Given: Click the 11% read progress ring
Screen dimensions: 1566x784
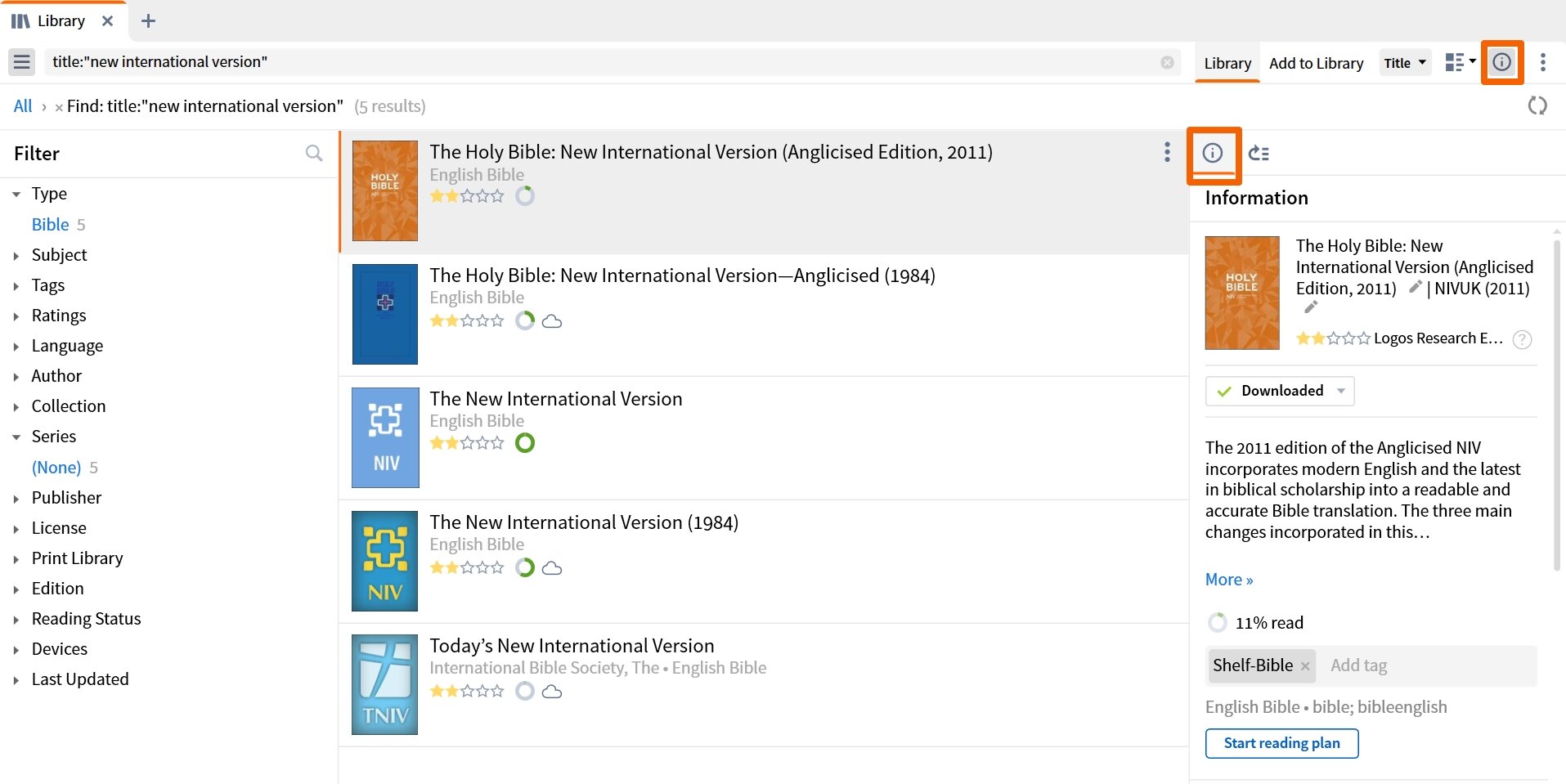Looking at the screenshot, I should tap(1217, 623).
